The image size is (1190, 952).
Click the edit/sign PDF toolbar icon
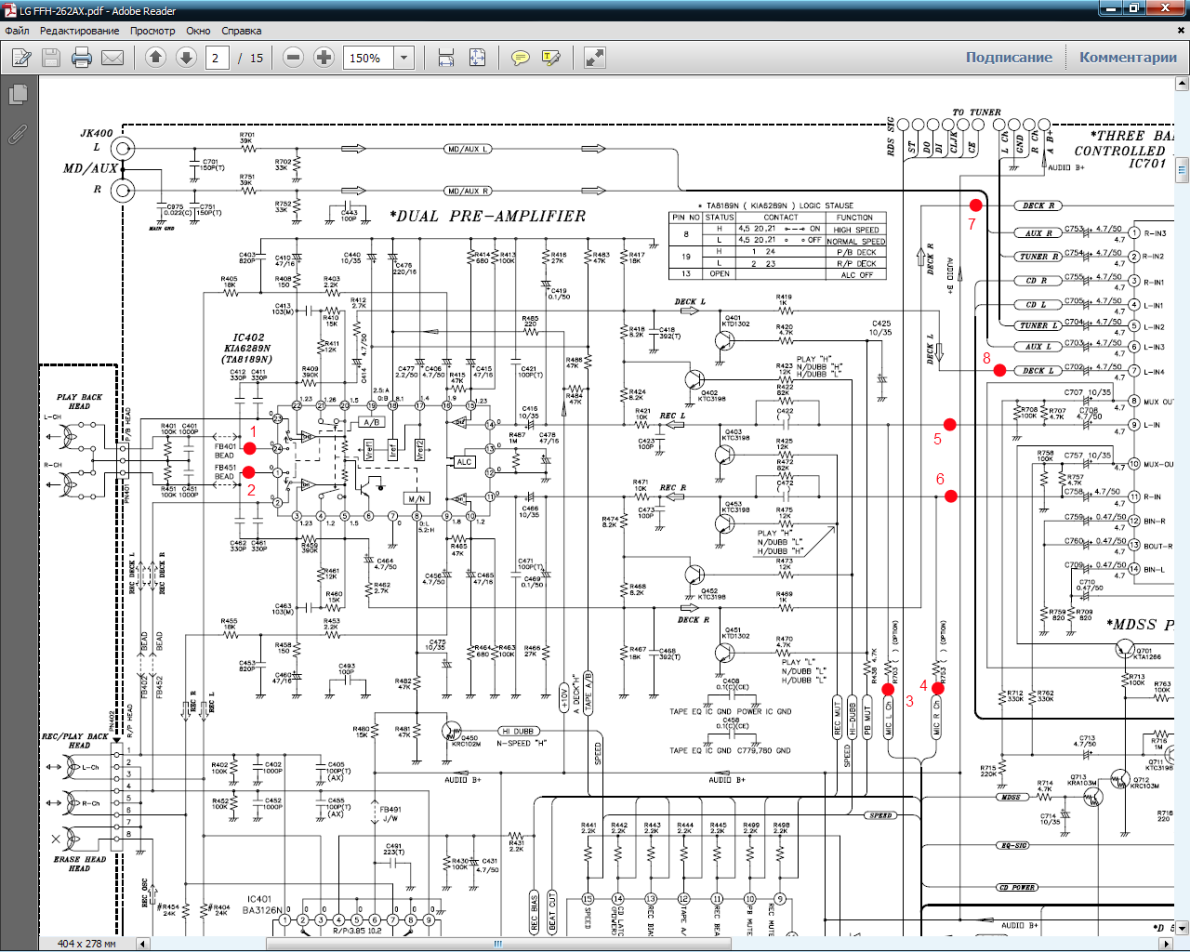[x=20, y=58]
